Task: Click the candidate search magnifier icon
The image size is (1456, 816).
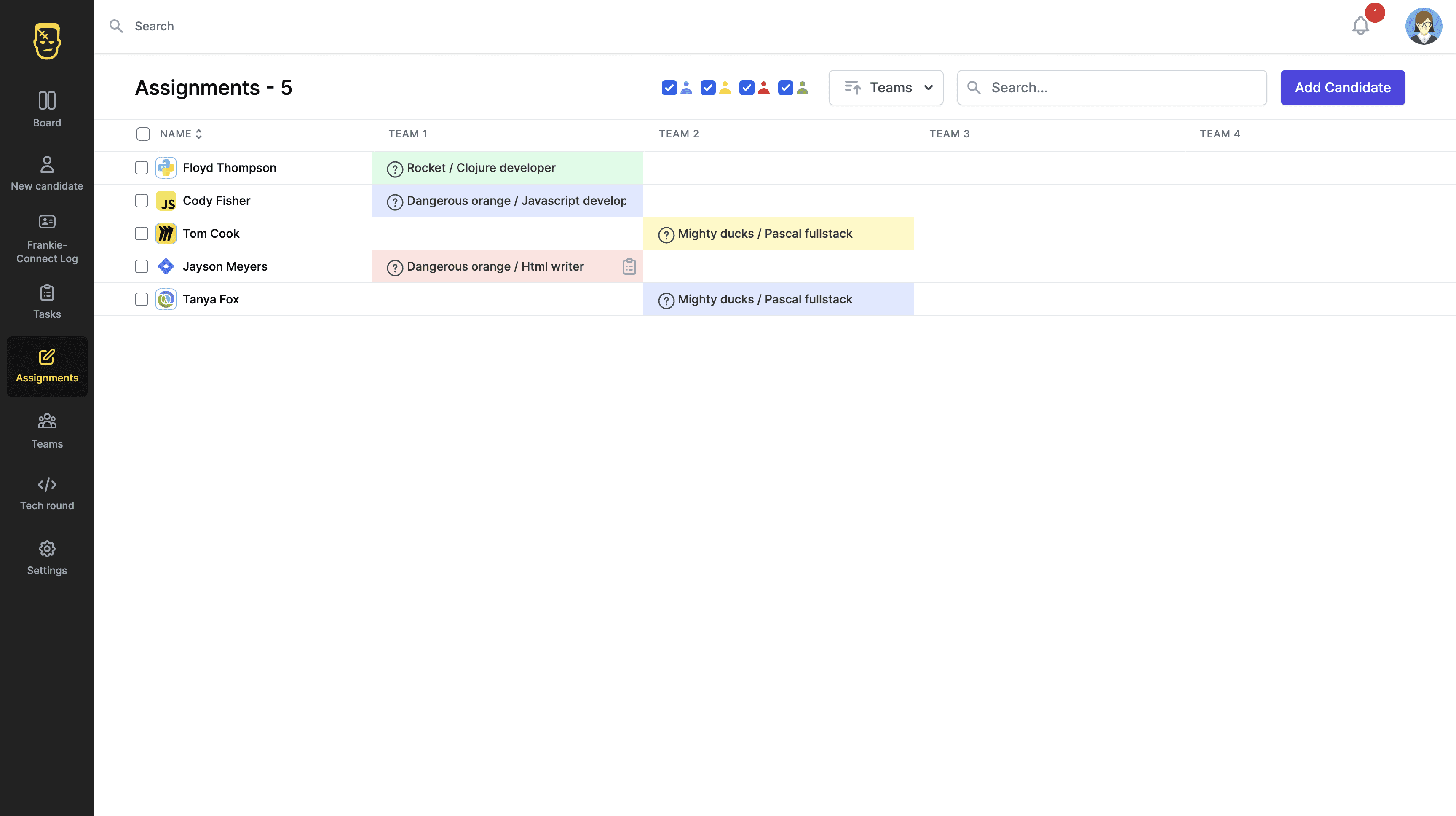Action: click(974, 88)
